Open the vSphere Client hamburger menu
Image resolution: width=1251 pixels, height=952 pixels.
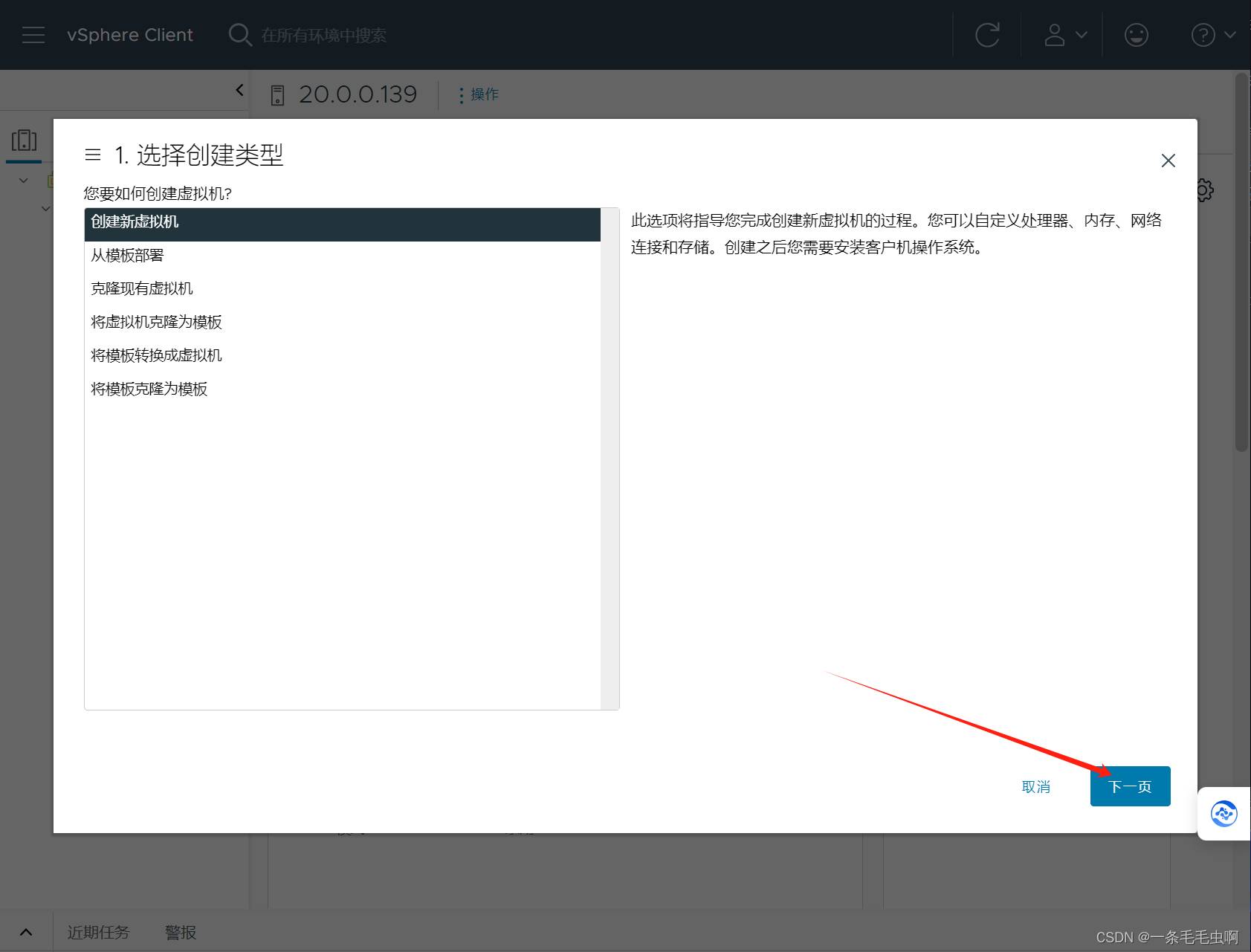click(33, 35)
